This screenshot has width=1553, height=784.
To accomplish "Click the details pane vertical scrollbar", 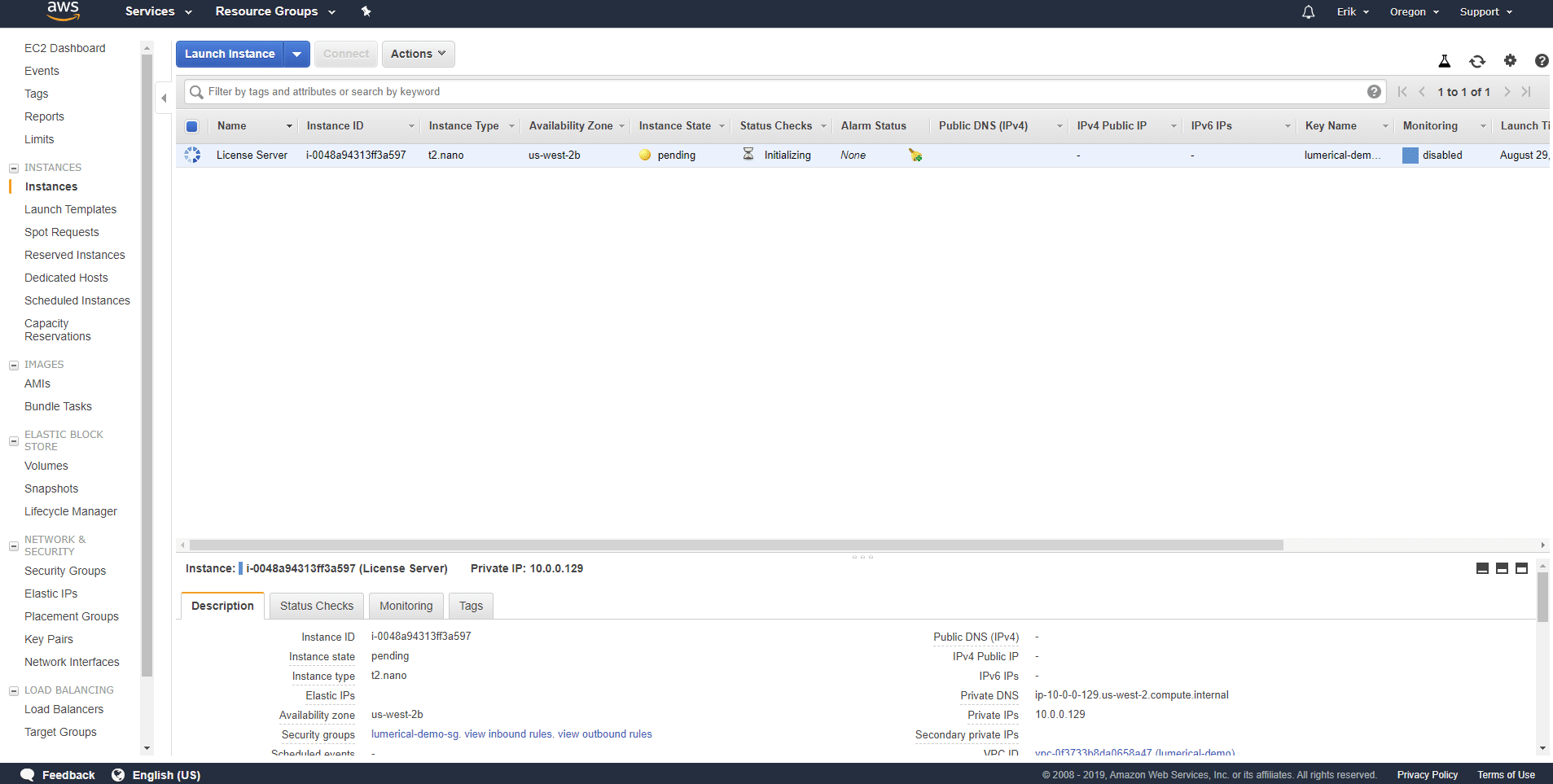I will (x=1542, y=597).
